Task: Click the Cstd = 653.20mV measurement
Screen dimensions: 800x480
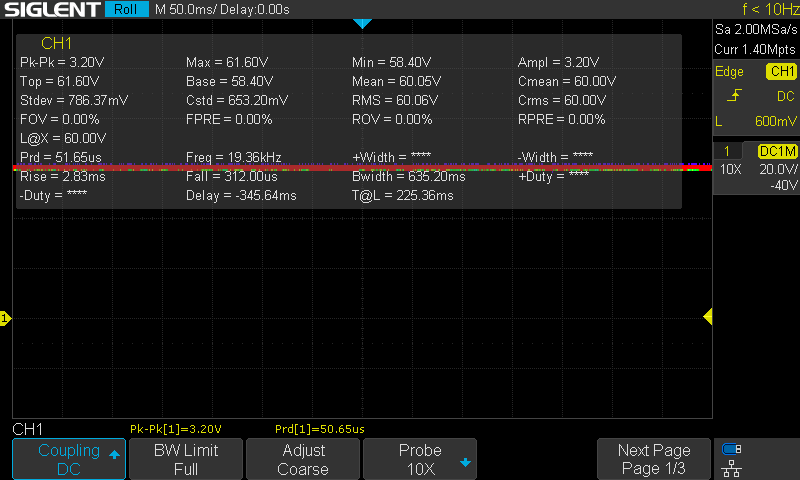Action: point(237,100)
